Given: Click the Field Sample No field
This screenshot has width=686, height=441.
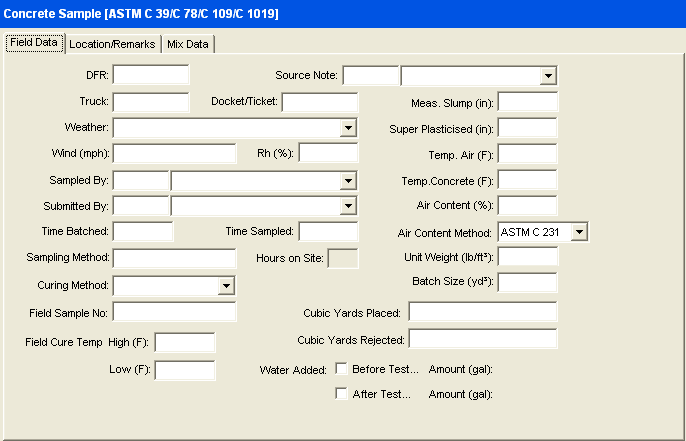Looking at the screenshot, I should [175, 312].
